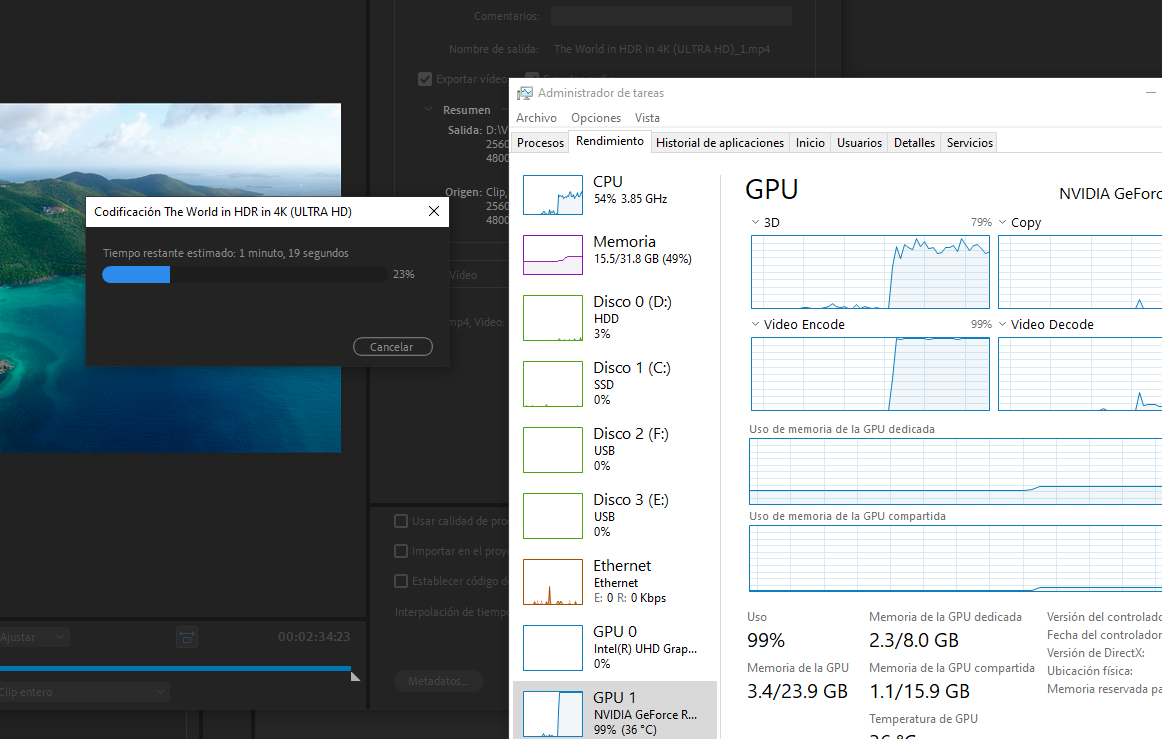
Task: Uncheck the Exportar vídeo checkbox
Action: pyautogui.click(x=425, y=79)
